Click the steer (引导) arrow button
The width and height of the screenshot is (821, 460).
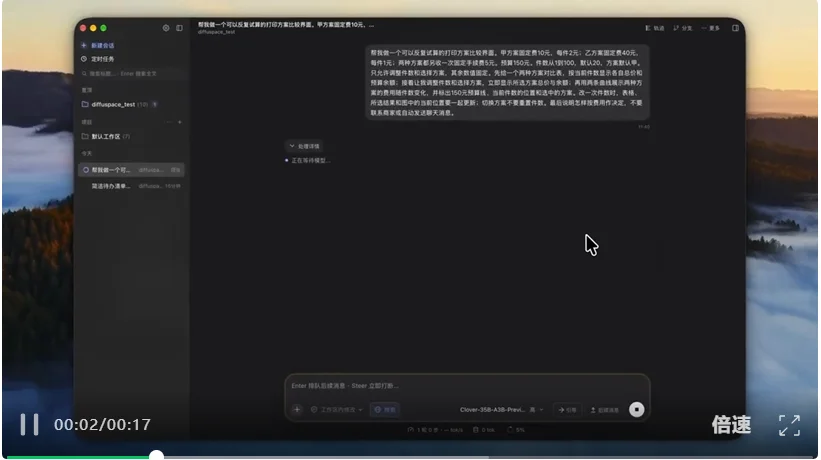[x=567, y=410]
